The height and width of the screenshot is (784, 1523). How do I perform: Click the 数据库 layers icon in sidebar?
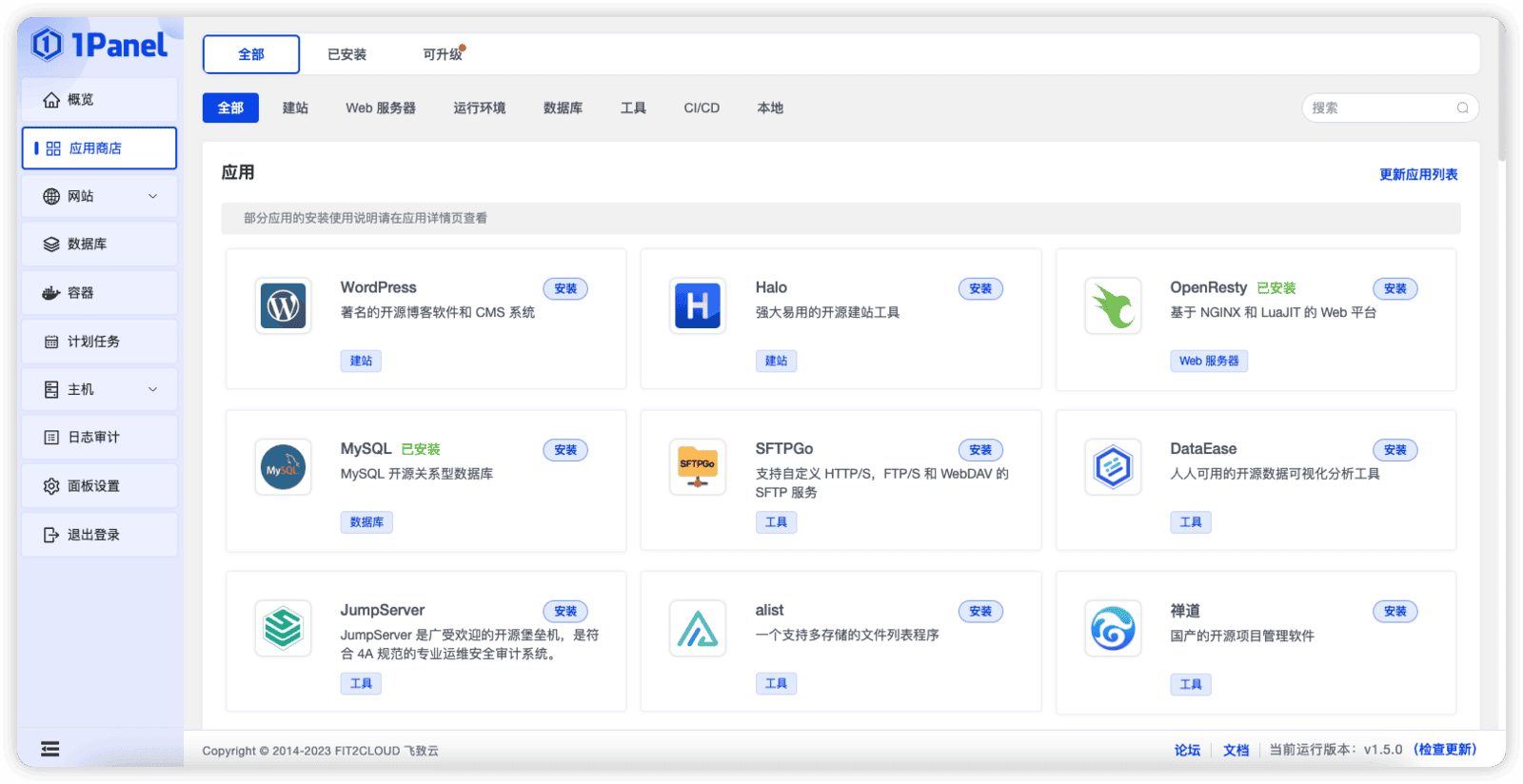coord(51,245)
